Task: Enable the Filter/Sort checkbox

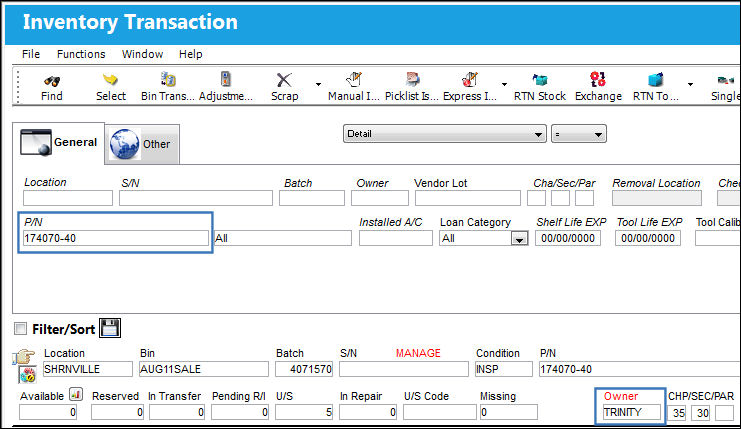Action: point(20,328)
